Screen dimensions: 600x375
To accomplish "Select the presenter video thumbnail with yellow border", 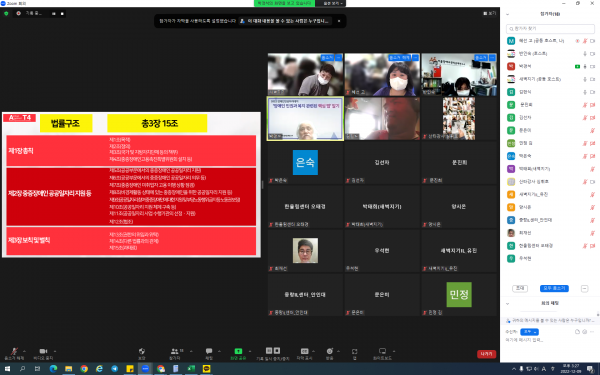I will pyautogui.click(x=305, y=119).
